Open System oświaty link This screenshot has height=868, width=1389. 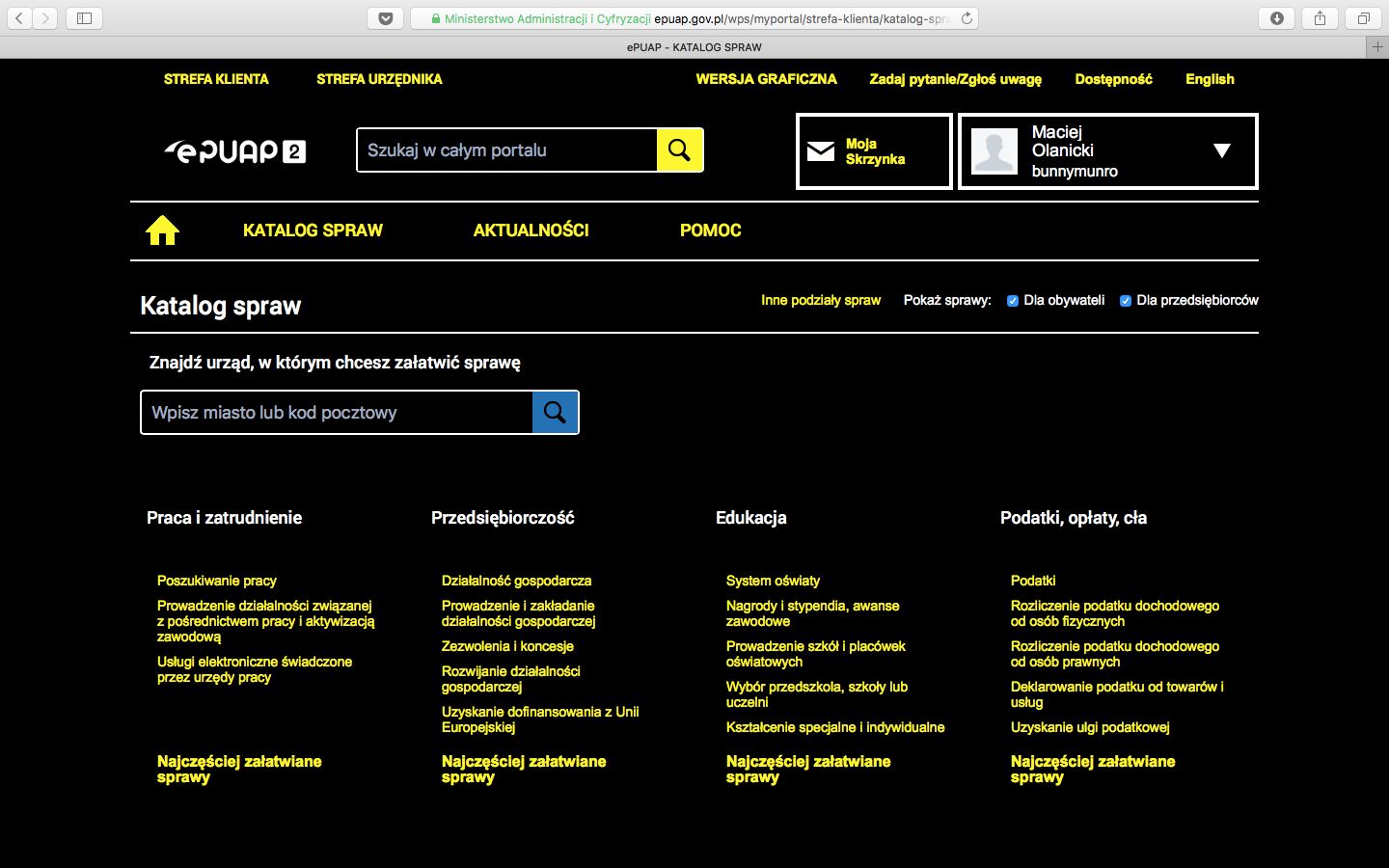(x=773, y=581)
